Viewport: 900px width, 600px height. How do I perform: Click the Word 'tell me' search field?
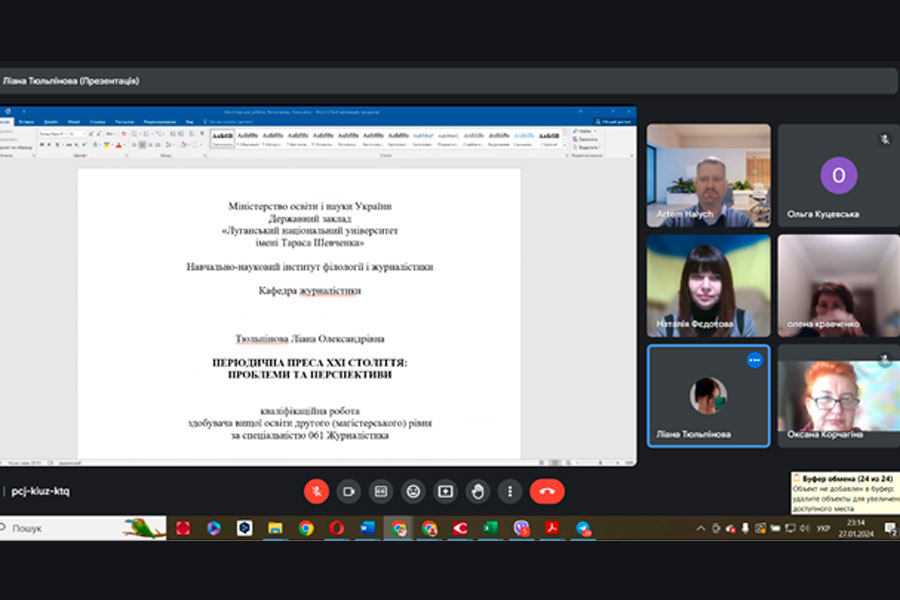(x=229, y=122)
